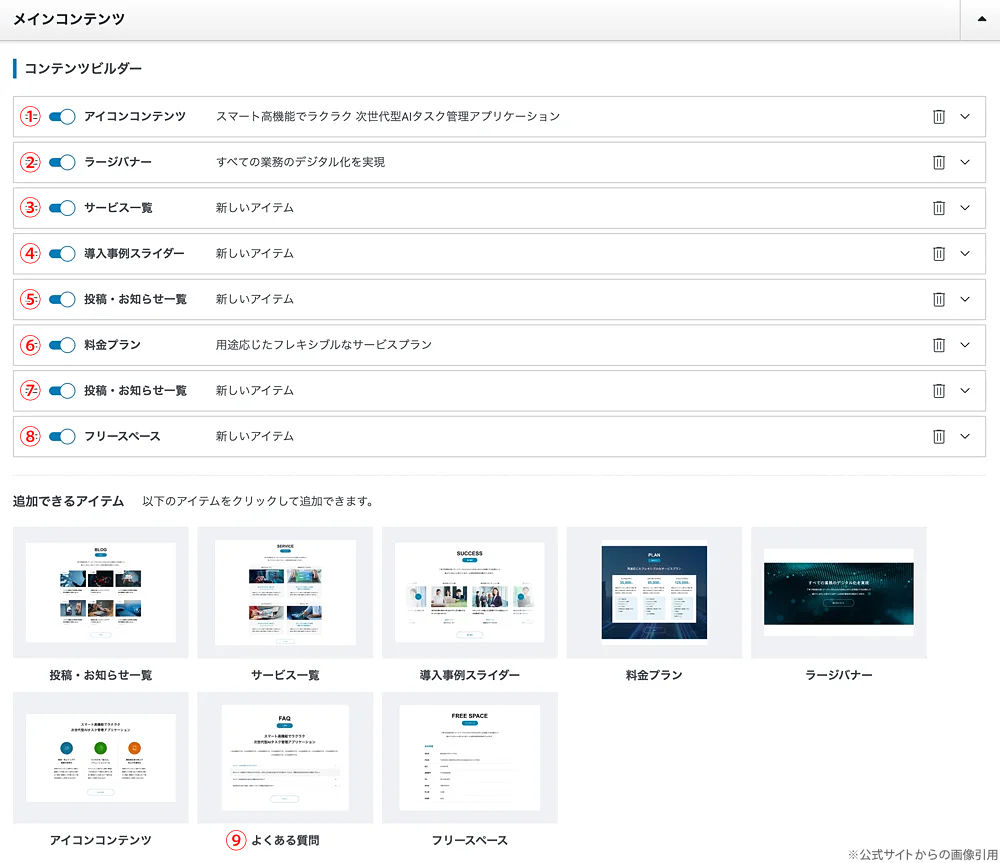The width and height of the screenshot is (1000, 863).
Task: Add the 料金プラン thumbnail item
Action: [654, 592]
